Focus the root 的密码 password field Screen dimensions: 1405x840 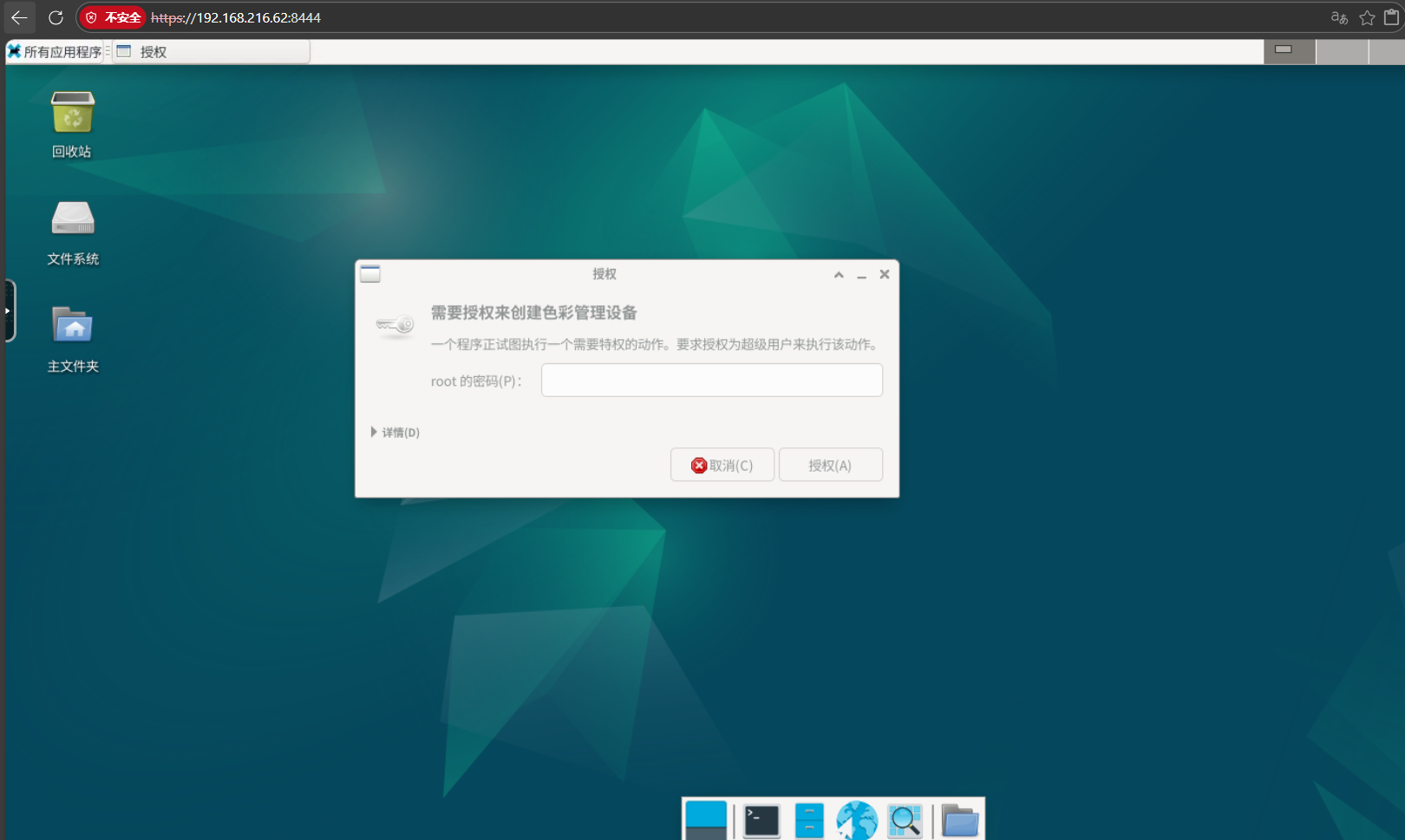click(x=712, y=381)
